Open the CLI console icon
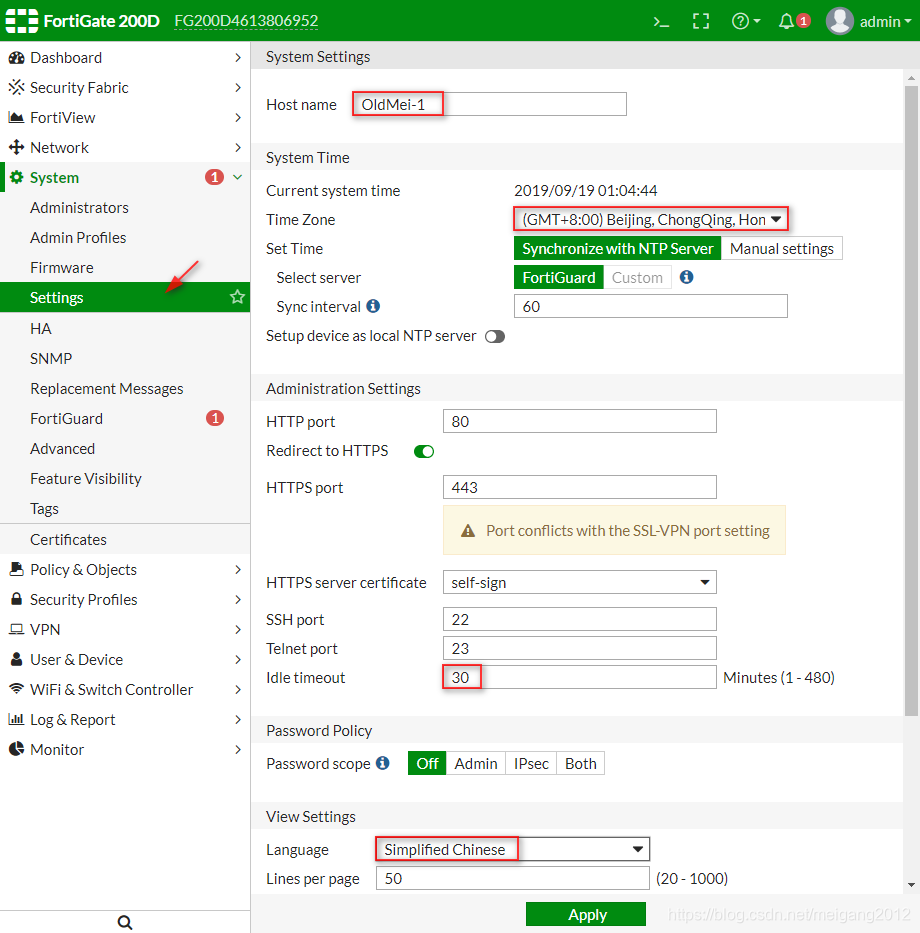 click(661, 22)
